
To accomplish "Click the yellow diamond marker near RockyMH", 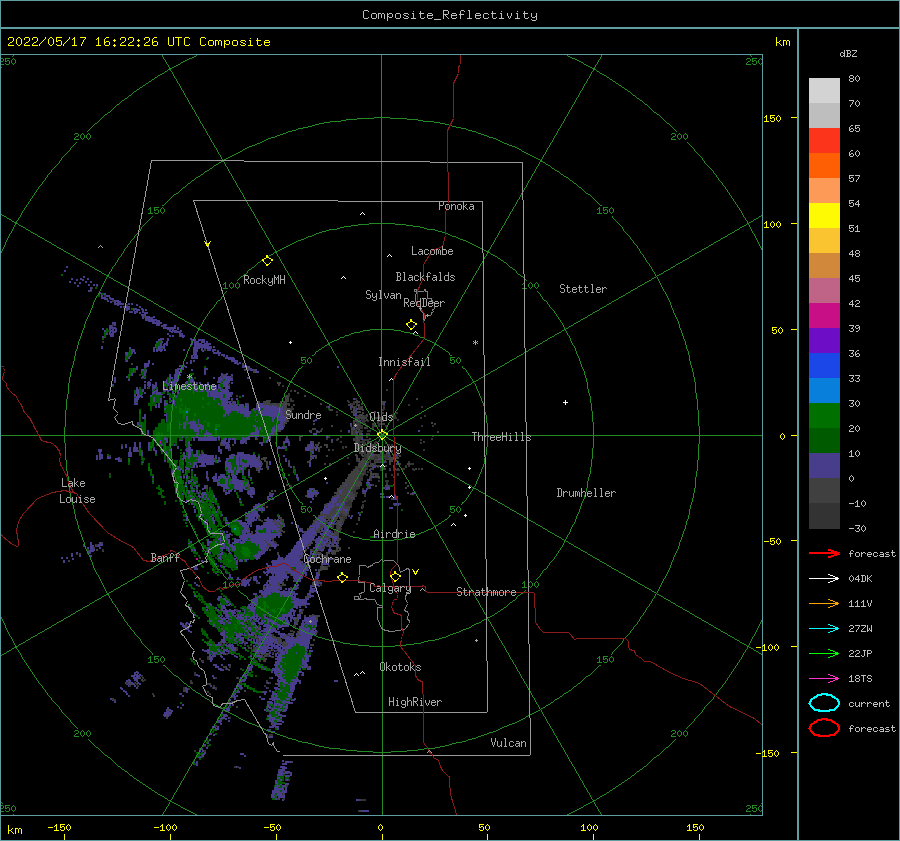I will click(x=267, y=261).
